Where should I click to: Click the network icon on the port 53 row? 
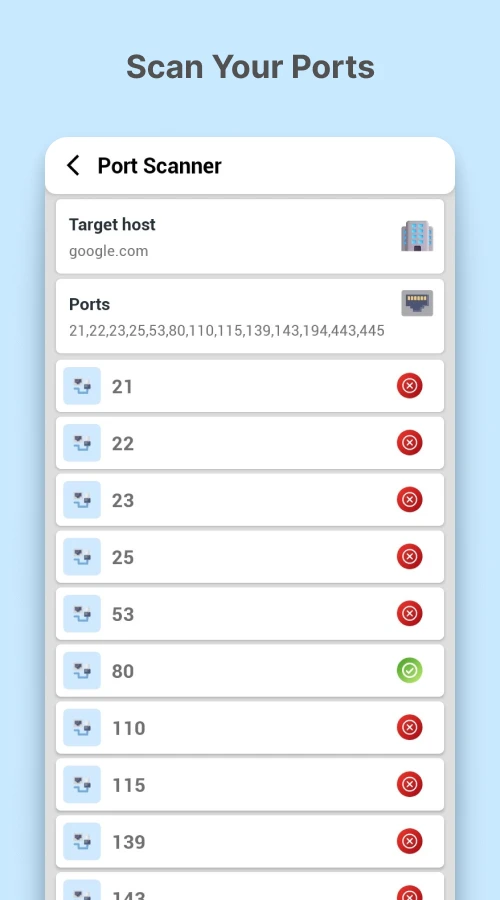82,614
